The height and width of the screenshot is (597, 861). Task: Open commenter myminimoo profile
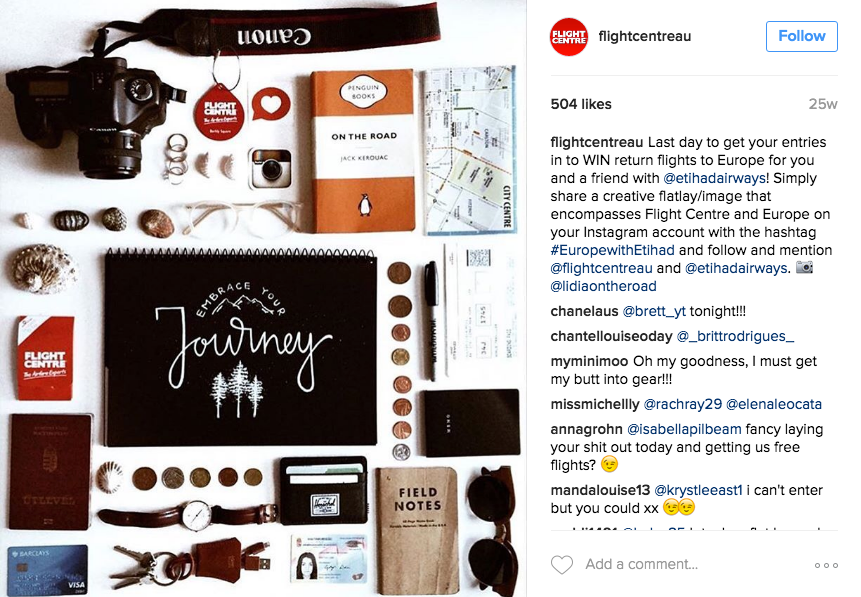click(x=589, y=361)
